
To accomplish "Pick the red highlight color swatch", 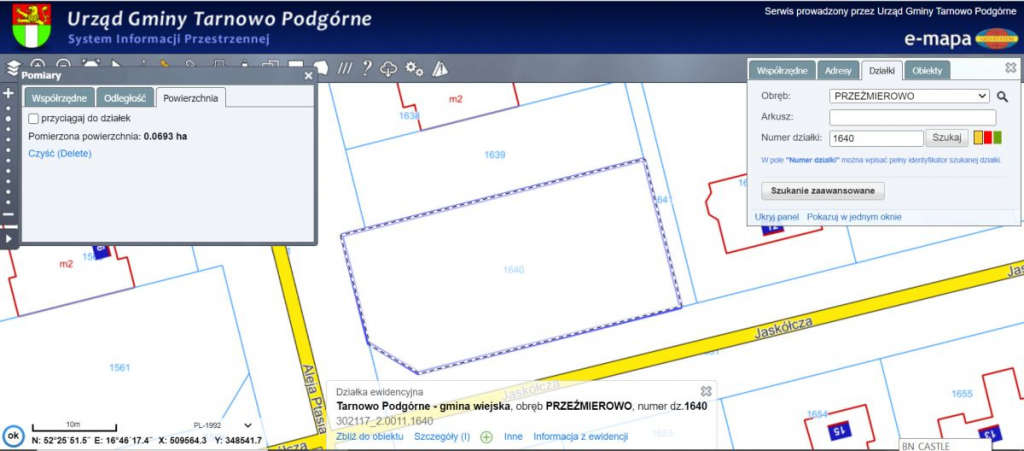I will 988,138.
